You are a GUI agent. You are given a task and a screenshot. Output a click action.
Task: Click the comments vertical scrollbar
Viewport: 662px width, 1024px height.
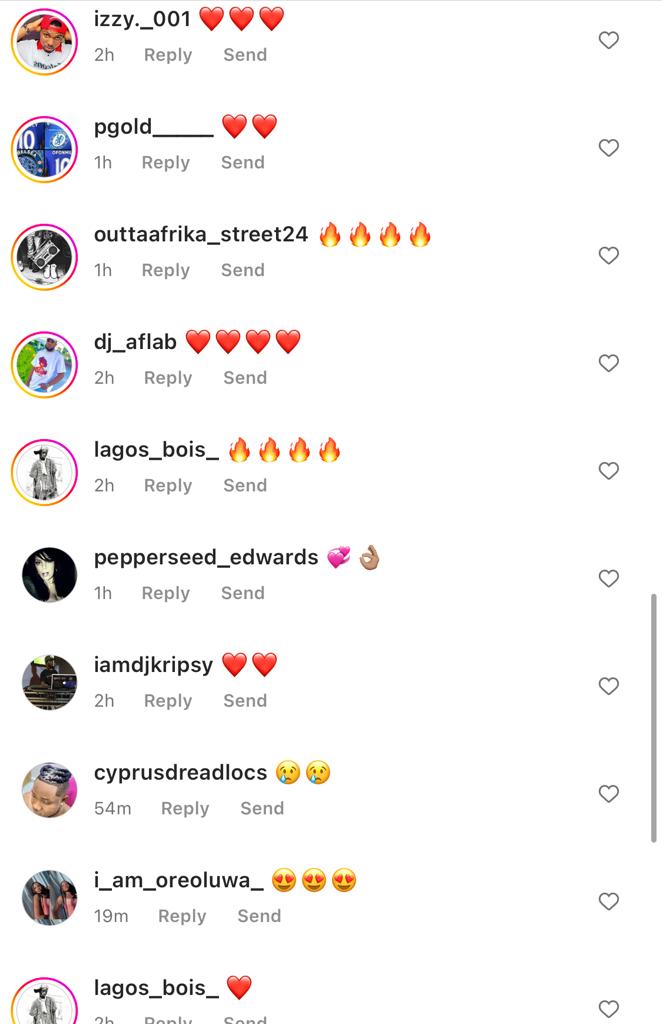[x=654, y=718]
